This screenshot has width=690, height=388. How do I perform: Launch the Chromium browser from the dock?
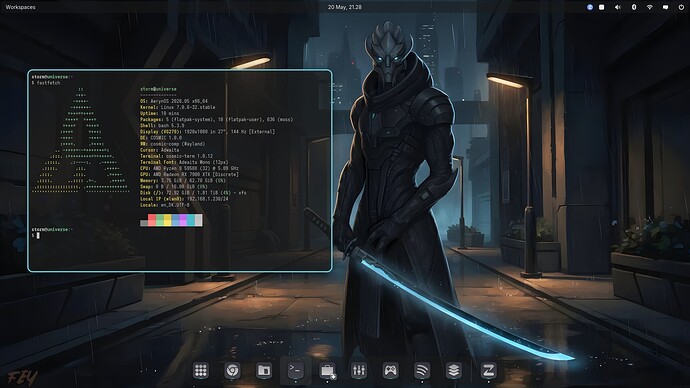click(232, 370)
